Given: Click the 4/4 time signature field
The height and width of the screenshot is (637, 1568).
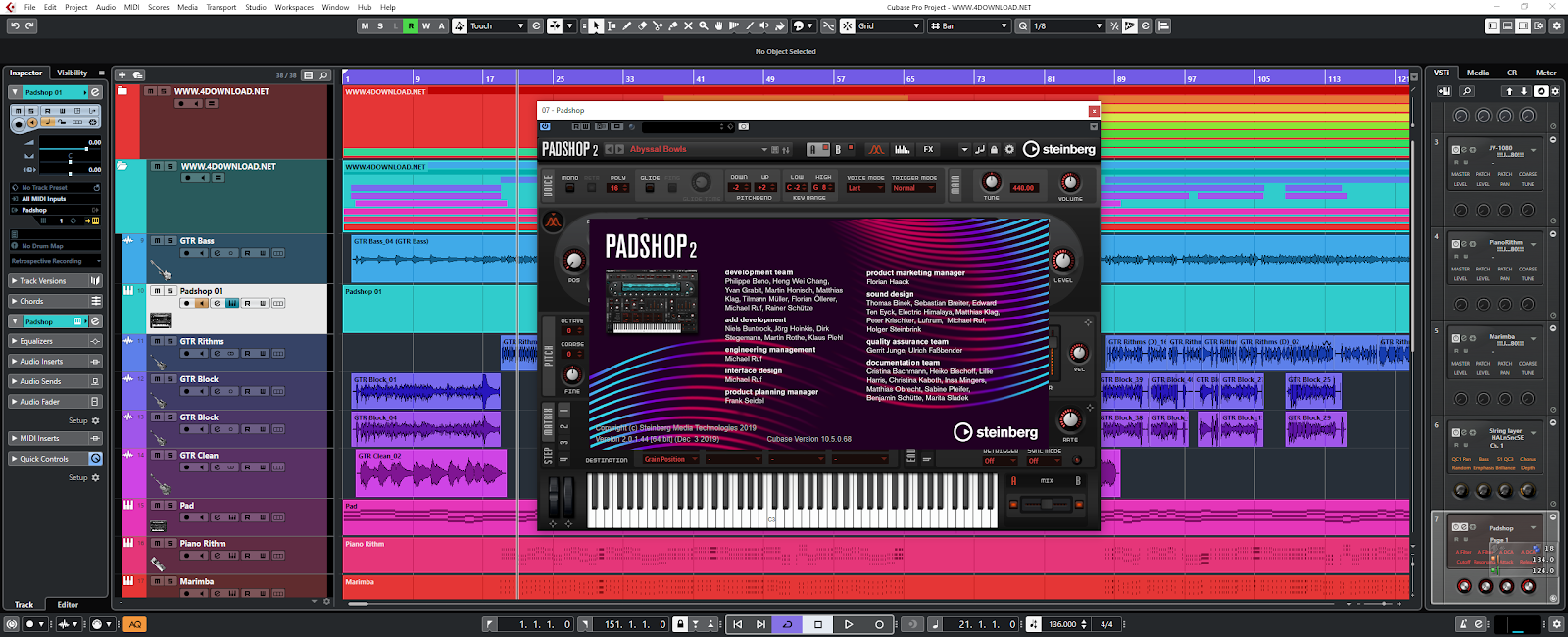Looking at the screenshot, I should (x=1106, y=624).
